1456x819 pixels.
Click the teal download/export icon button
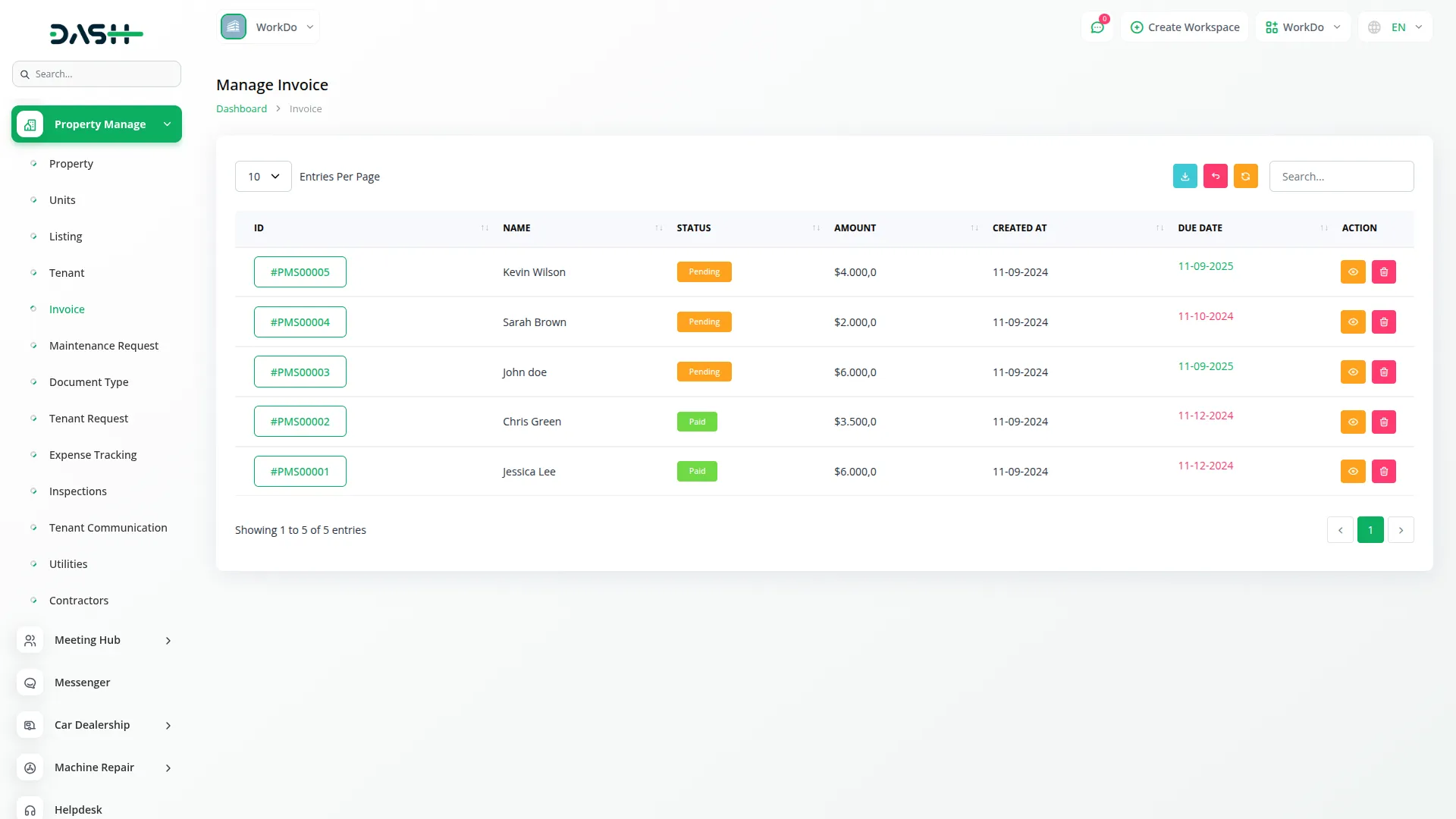click(x=1185, y=176)
